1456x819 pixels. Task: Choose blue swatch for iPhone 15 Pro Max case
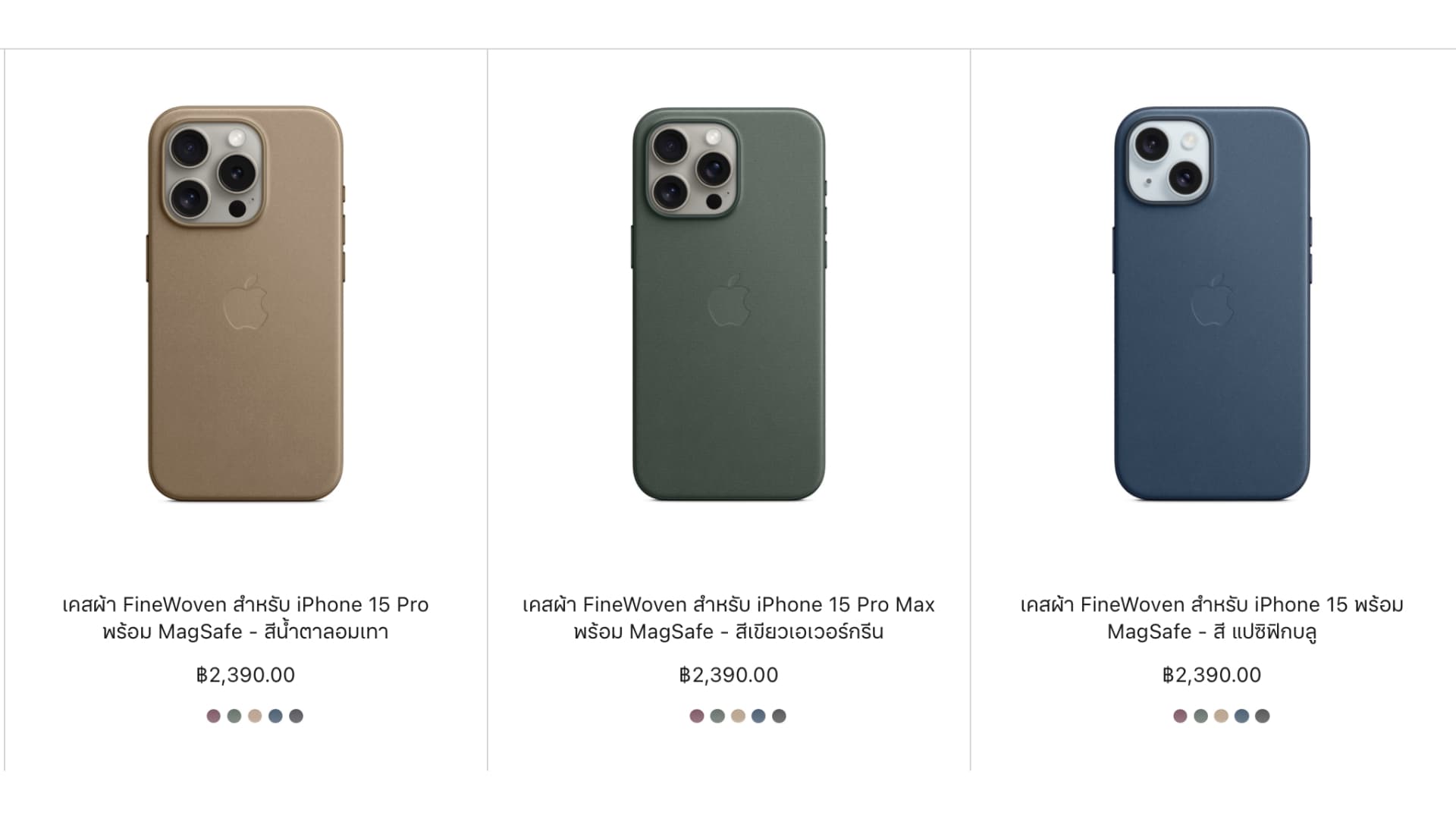coord(758,716)
